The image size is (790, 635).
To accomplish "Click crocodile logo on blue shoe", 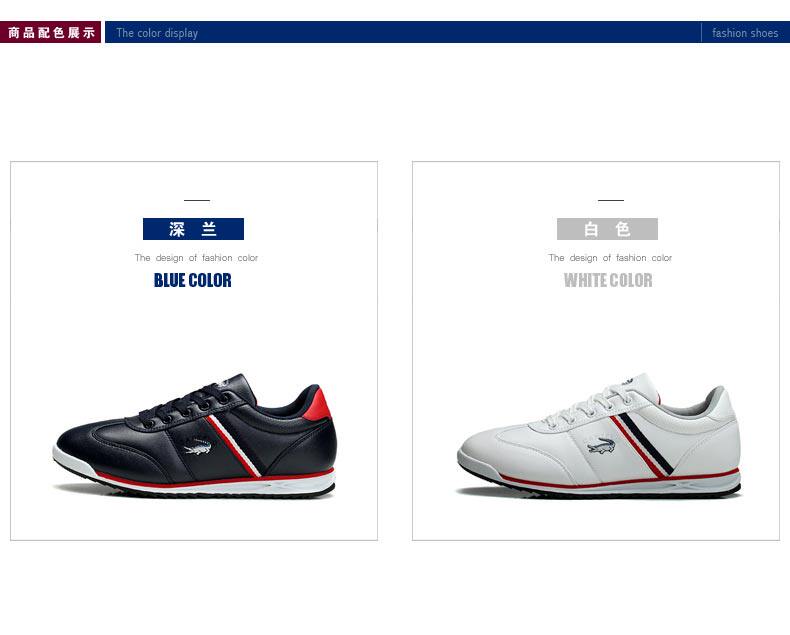I will [x=198, y=447].
